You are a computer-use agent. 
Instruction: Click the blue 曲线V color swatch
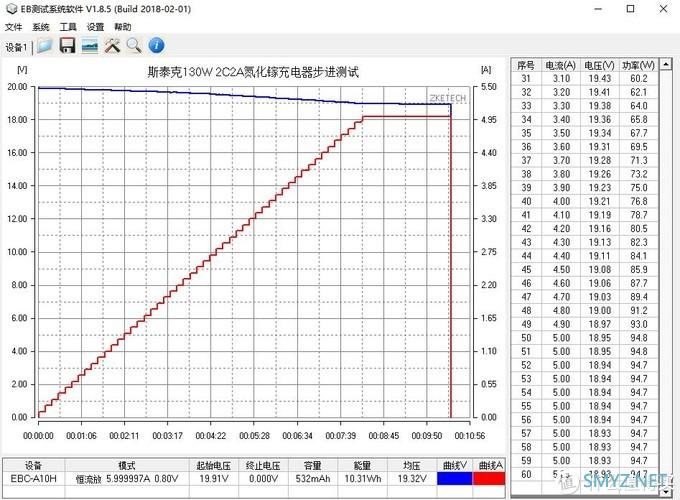(454, 478)
